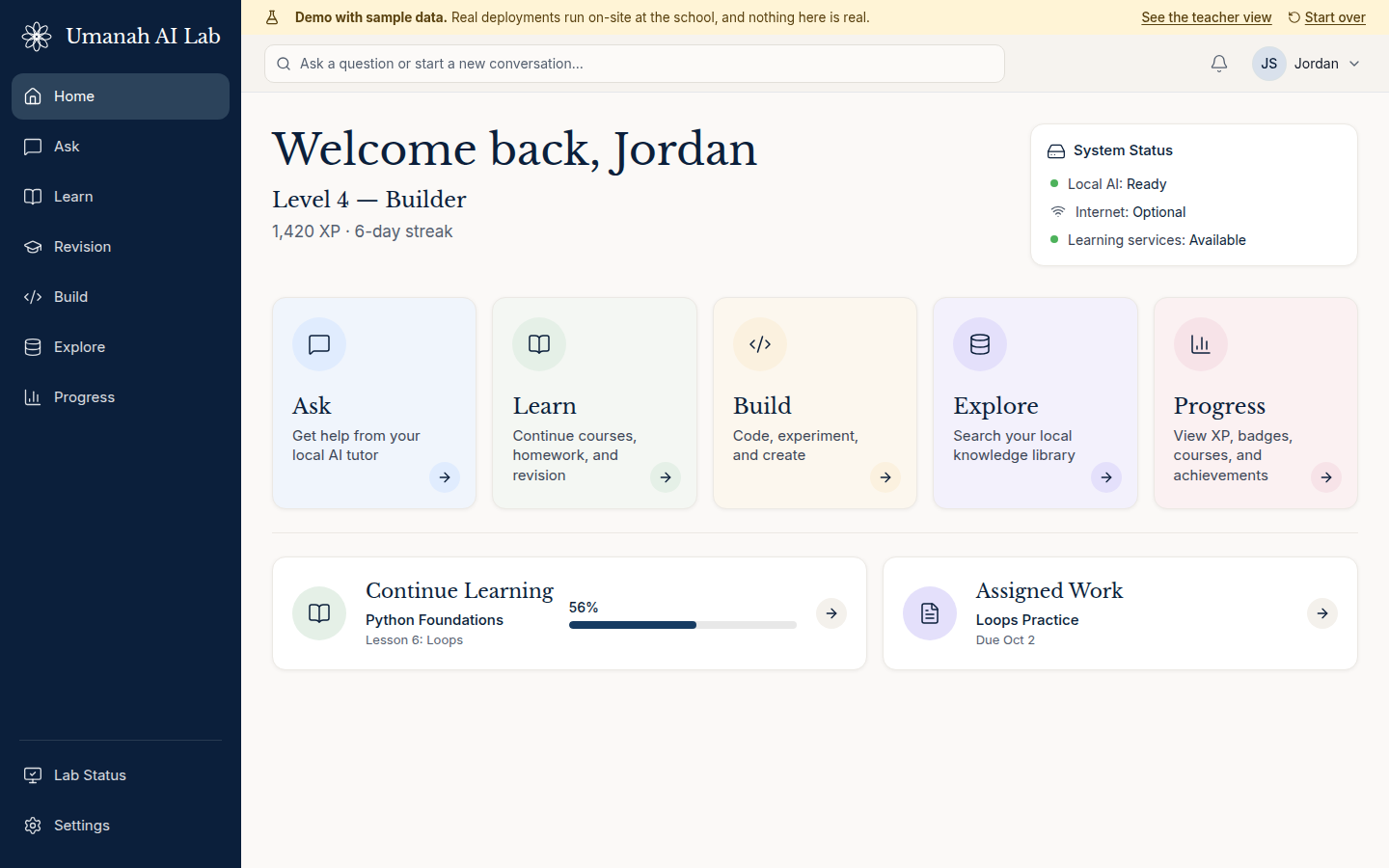Click the book icon on Learn card
This screenshot has width=1389, height=868.
(539, 344)
